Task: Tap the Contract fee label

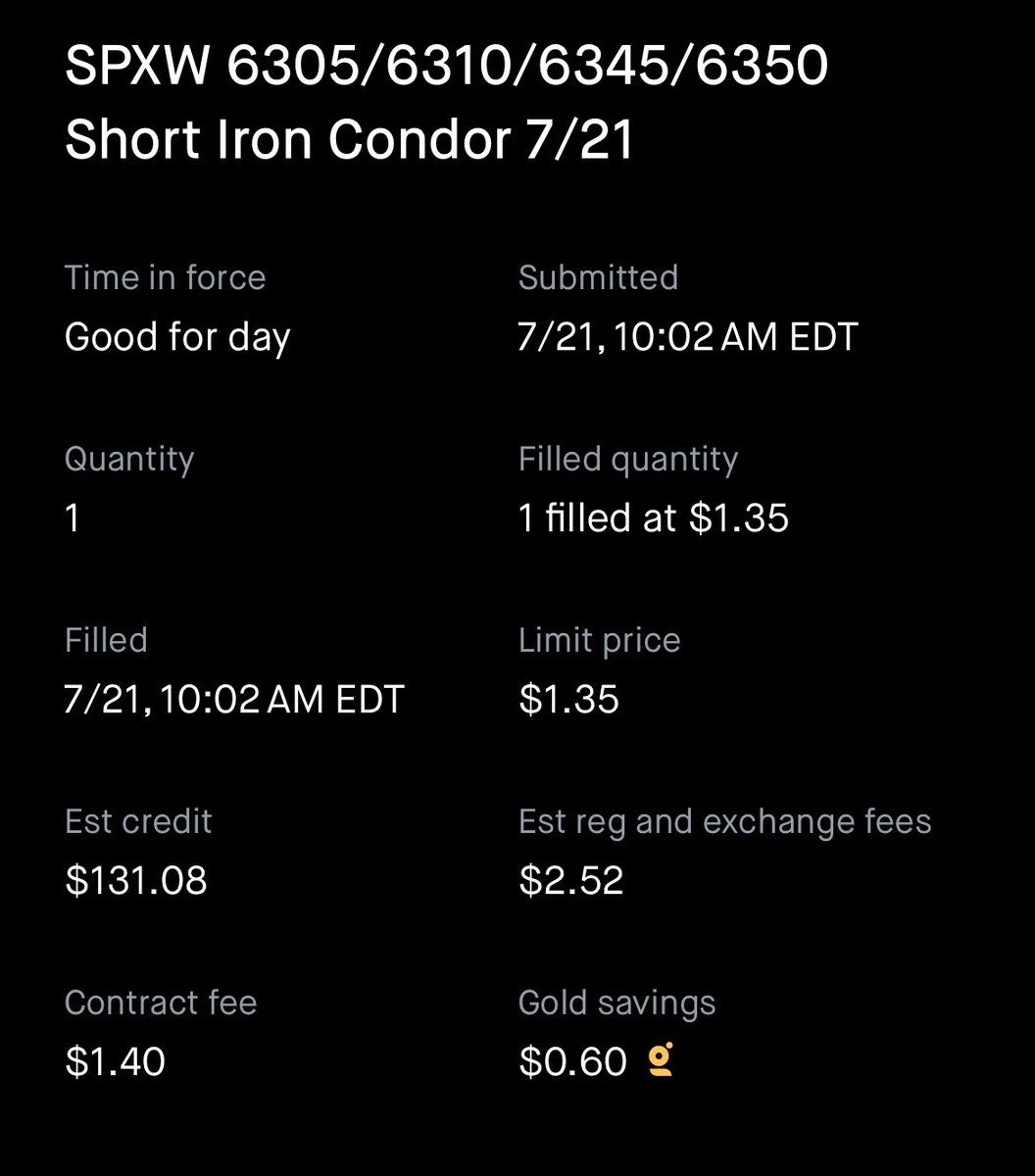Action: [x=161, y=1003]
